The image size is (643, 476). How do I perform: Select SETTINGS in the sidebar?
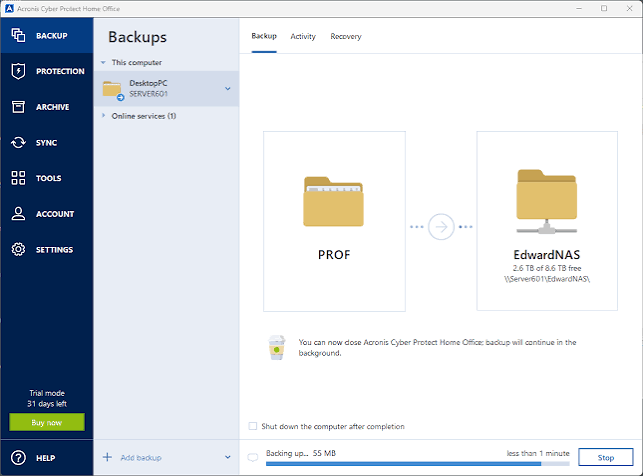[47, 249]
